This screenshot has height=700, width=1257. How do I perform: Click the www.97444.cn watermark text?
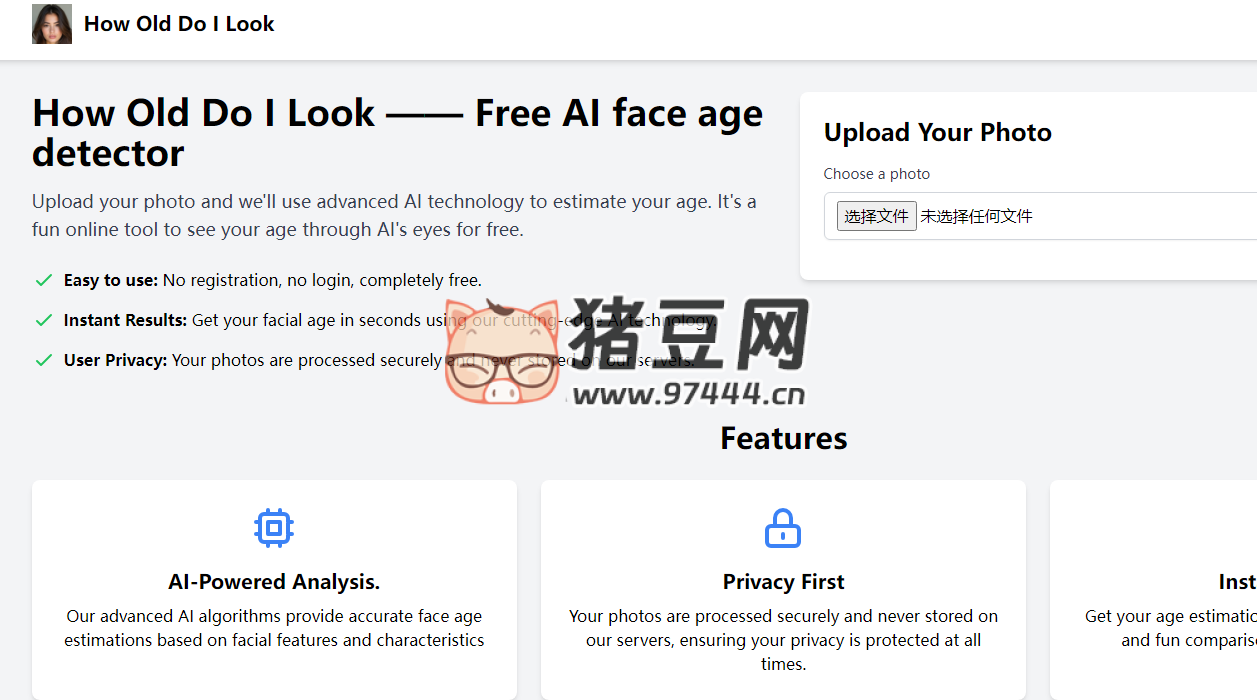[689, 393]
